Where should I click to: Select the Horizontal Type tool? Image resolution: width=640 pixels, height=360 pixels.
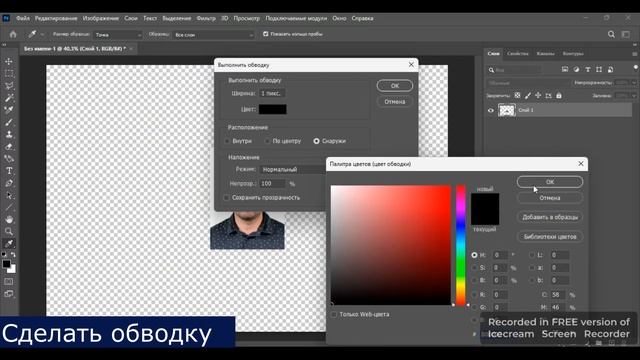pos(9,171)
